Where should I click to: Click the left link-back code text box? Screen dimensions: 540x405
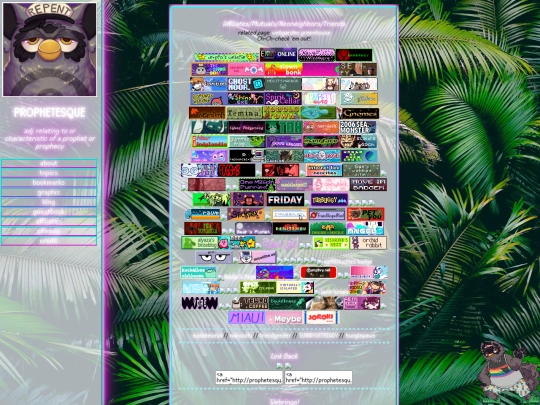(x=249, y=377)
